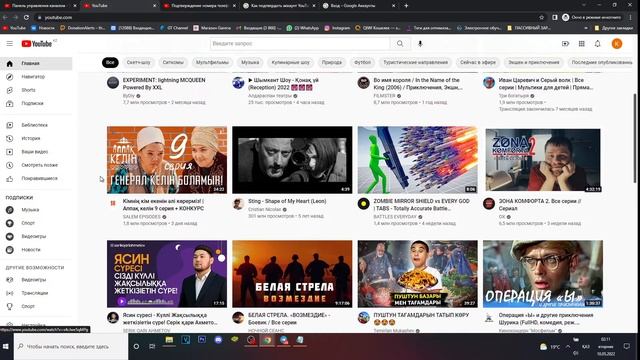640x360 pixels.
Task: Open the Windows notification center icon
Action: pyautogui.click(x=627, y=346)
